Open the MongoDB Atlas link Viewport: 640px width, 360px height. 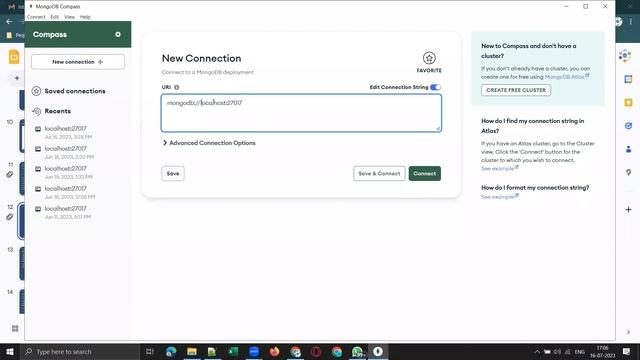(567, 77)
